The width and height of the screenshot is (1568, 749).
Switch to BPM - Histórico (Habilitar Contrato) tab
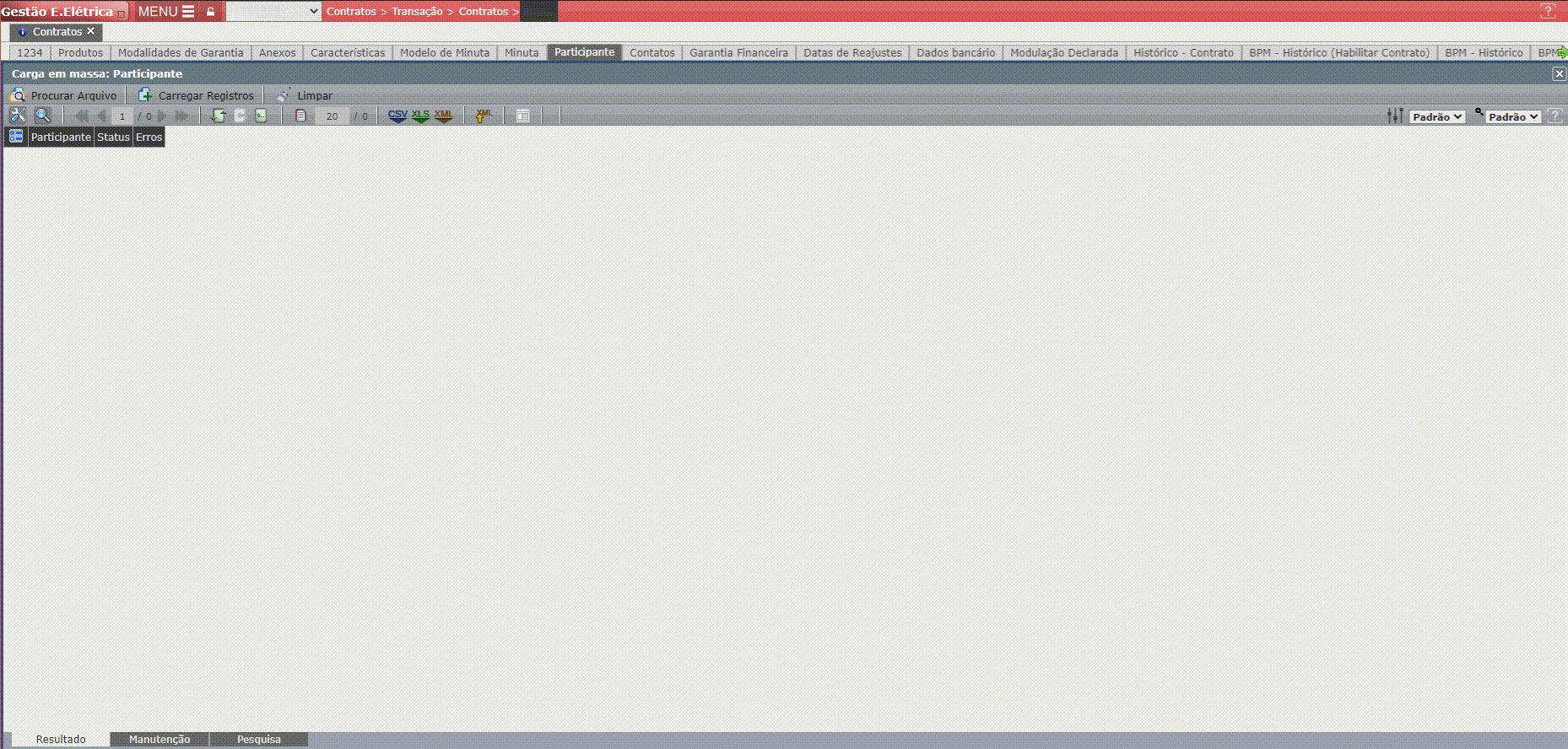tap(1339, 52)
